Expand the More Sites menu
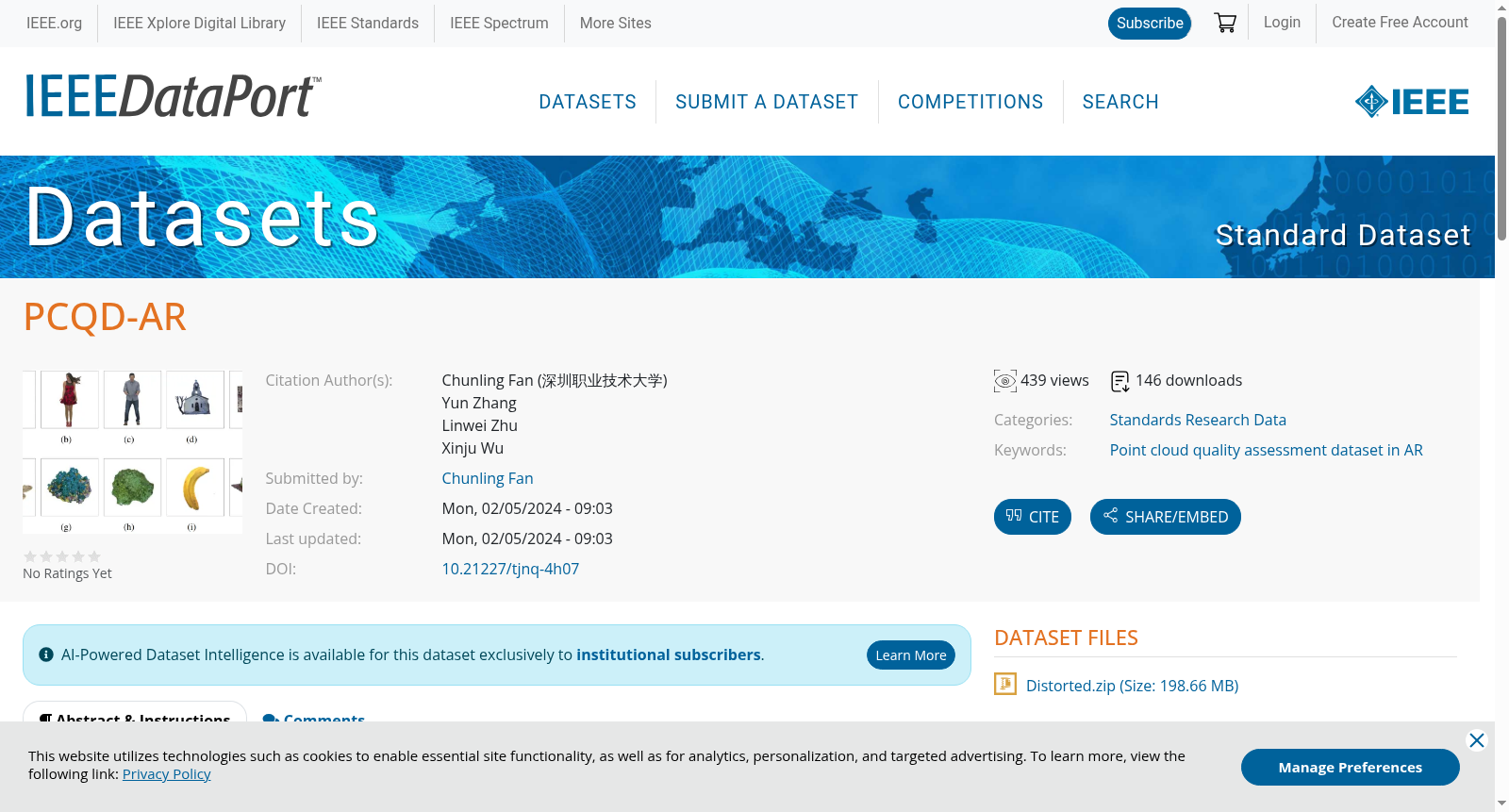This screenshot has height=812, width=1509. pyautogui.click(x=615, y=23)
